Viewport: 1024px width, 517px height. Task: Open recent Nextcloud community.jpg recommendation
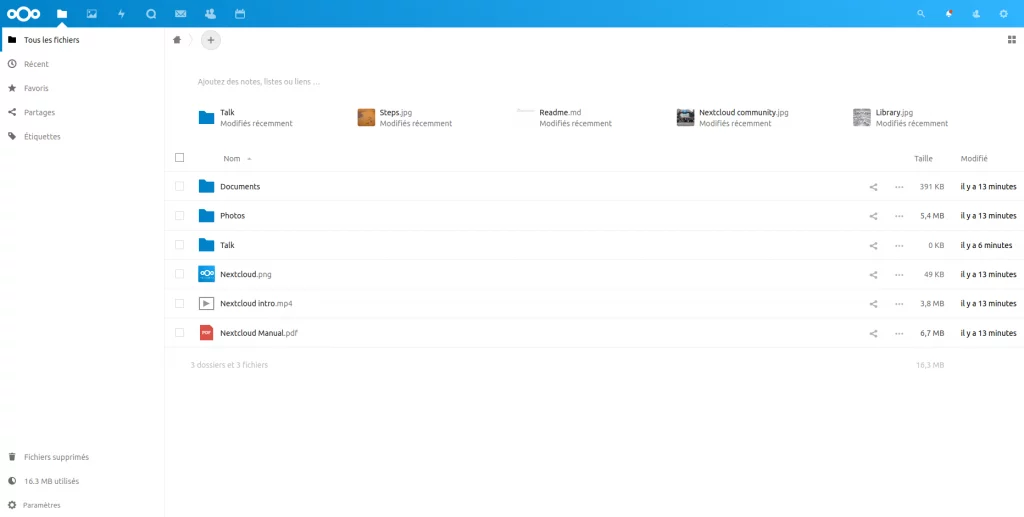[733, 118]
